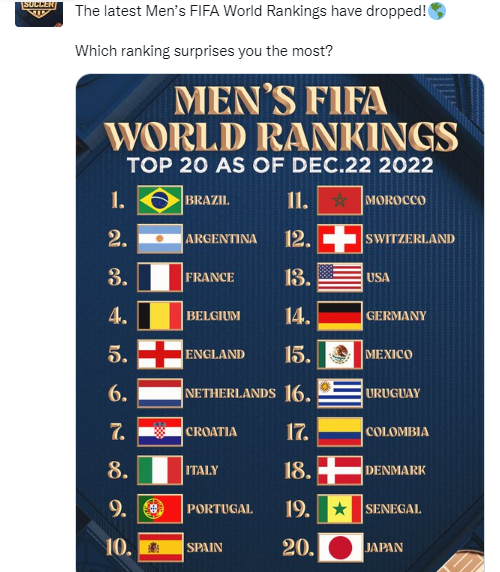The image size is (500, 572).
Task: Click the Brazil flag icon
Action: point(160,200)
